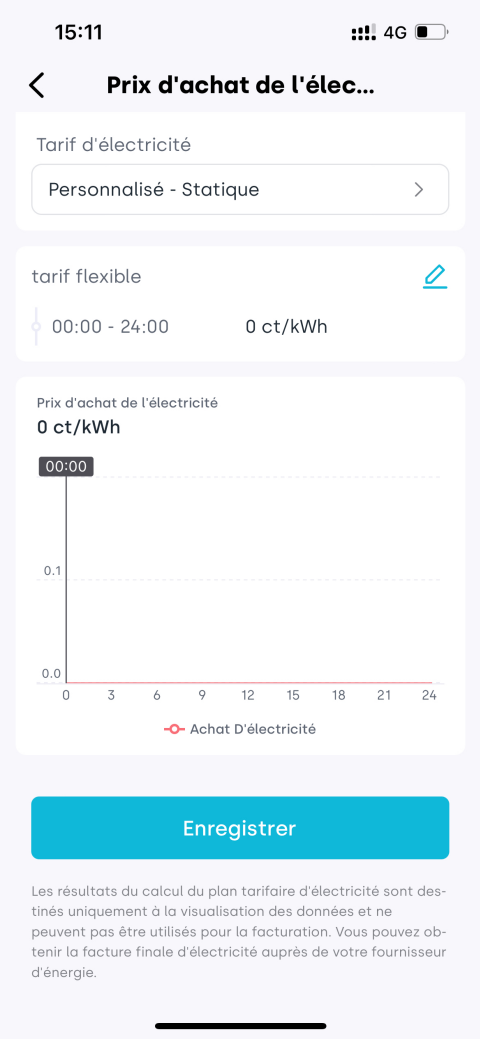480x1039 pixels.
Task: Tap the Enregistrer button
Action: (x=240, y=828)
